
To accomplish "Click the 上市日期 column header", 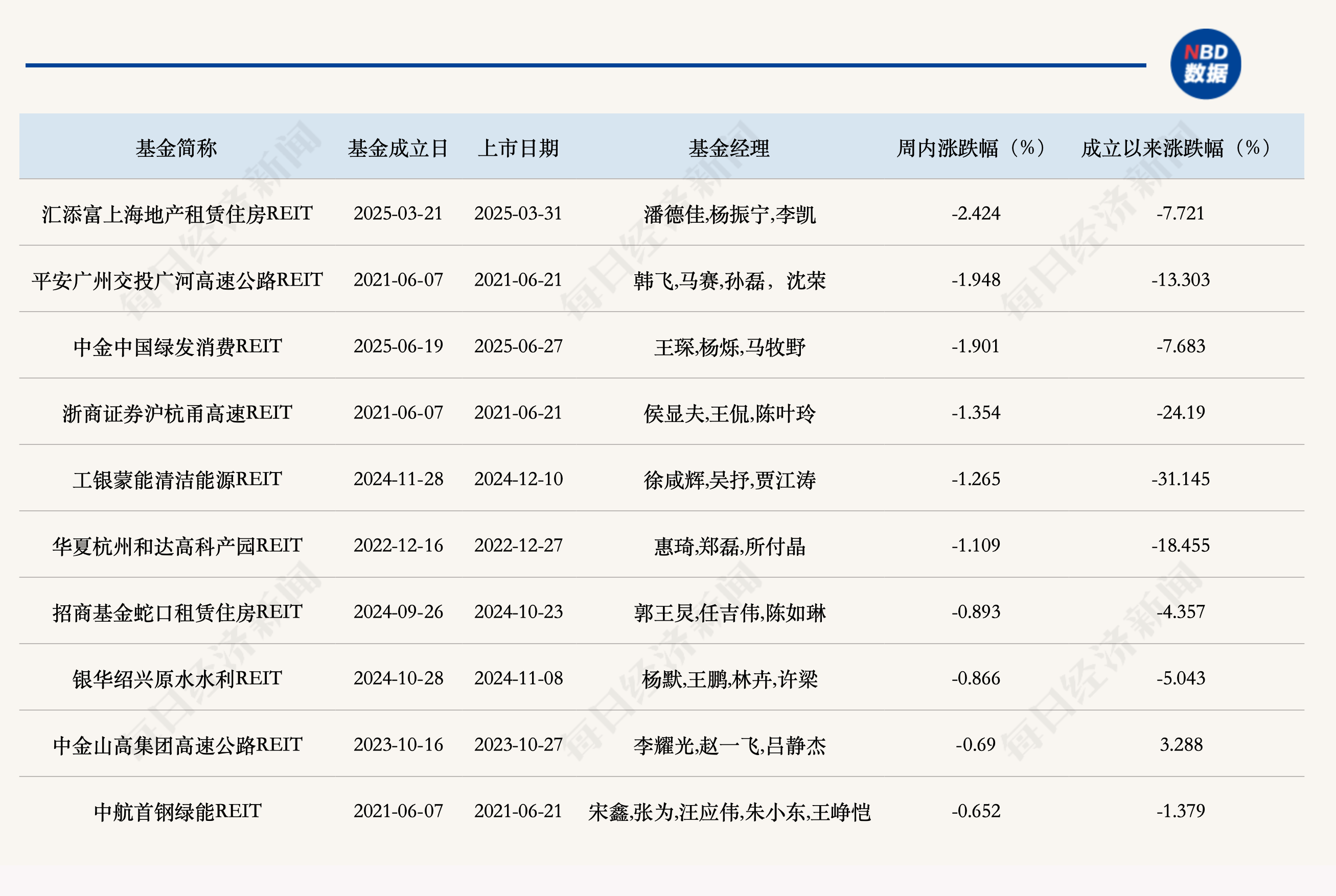I will click(x=518, y=148).
